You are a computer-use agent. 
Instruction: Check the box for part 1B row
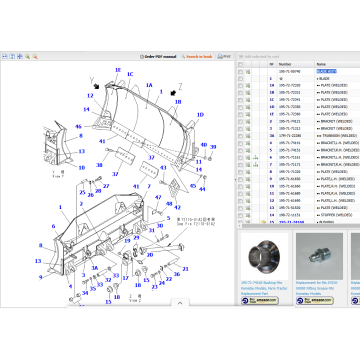click(x=240, y=93)
